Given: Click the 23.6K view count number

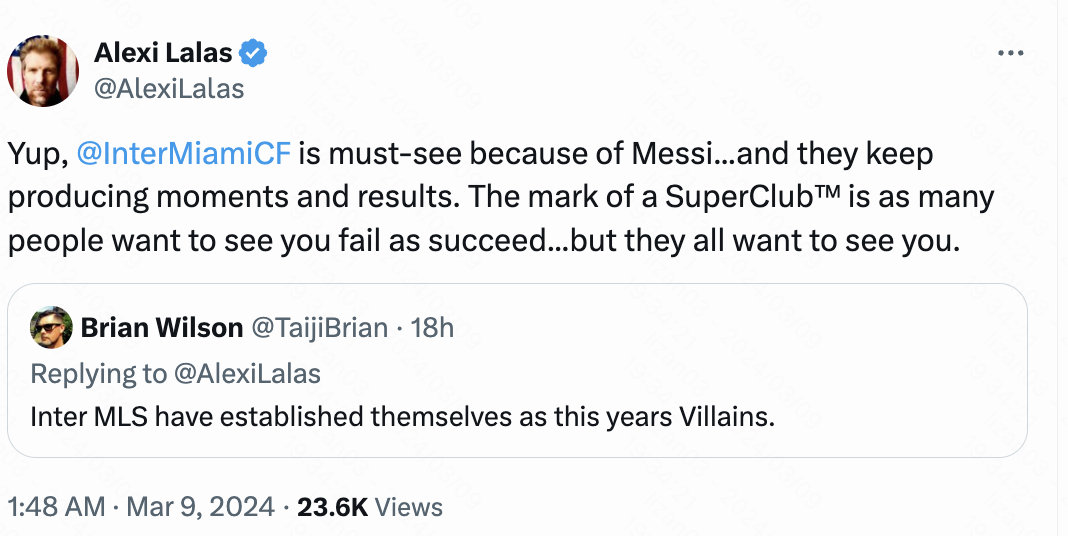Looking at the screenshot, I should tap(333, 506).
